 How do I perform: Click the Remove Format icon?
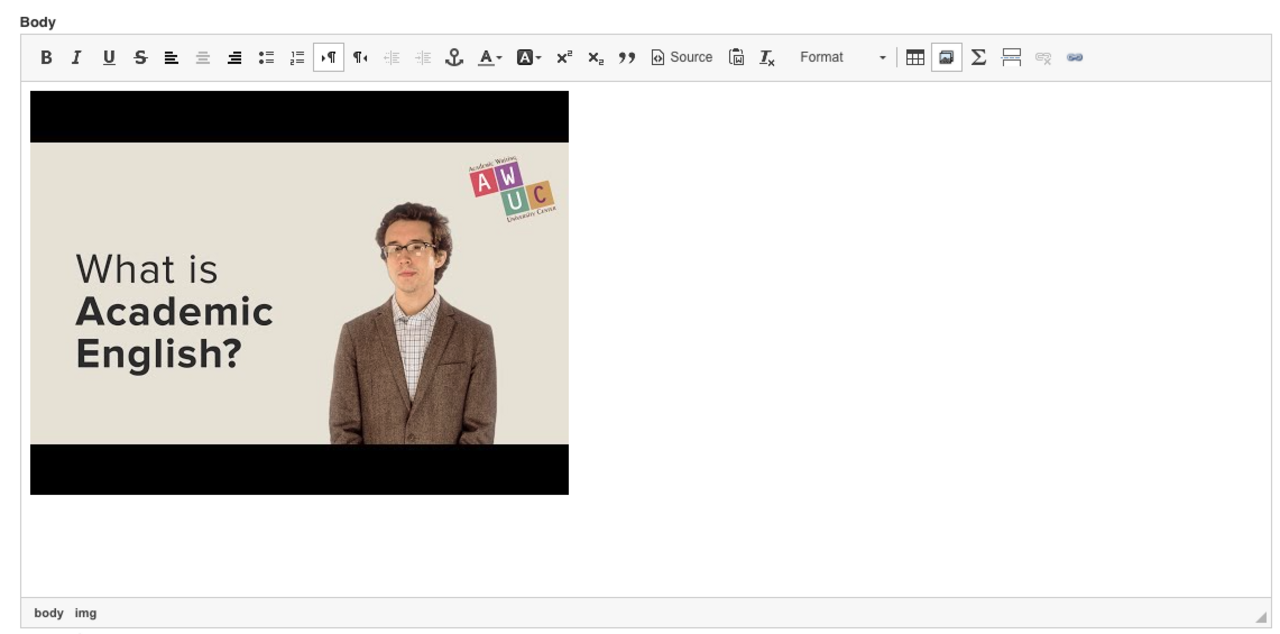(767, 58)
